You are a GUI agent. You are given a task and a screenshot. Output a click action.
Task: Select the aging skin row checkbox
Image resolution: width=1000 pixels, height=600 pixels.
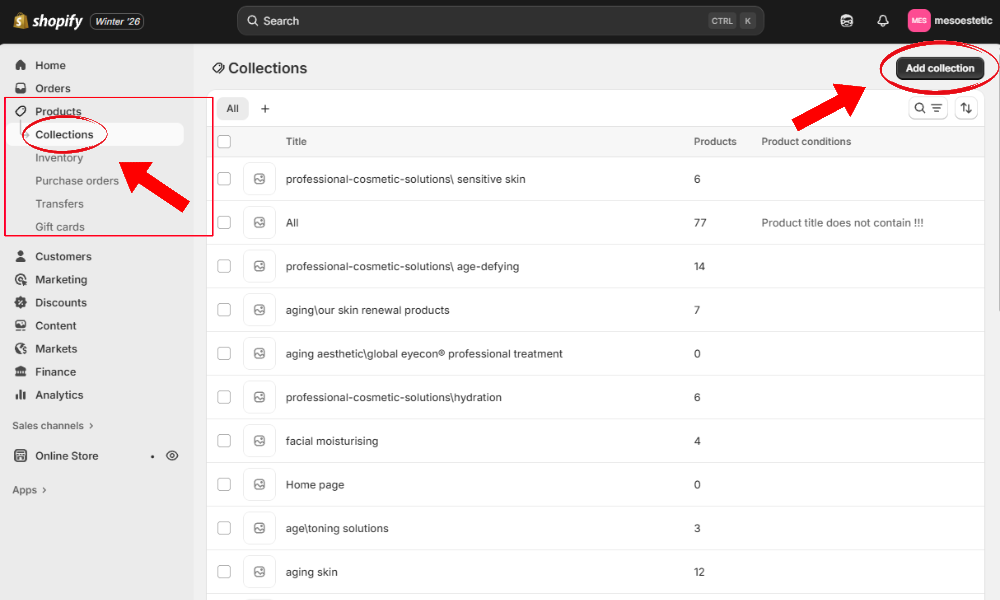(224, 572)
